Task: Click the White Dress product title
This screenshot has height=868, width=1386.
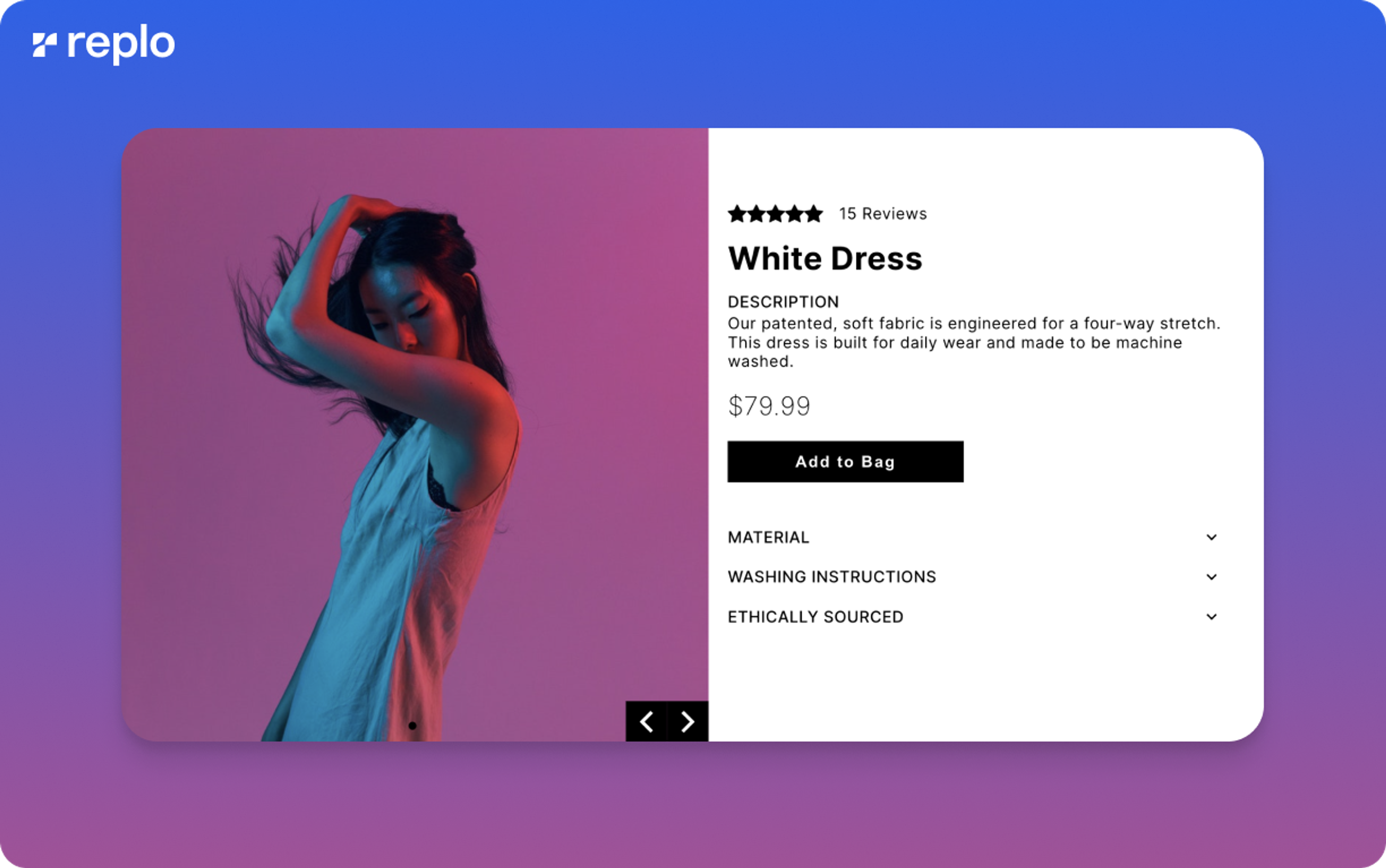Action: [x=825, y=258]
